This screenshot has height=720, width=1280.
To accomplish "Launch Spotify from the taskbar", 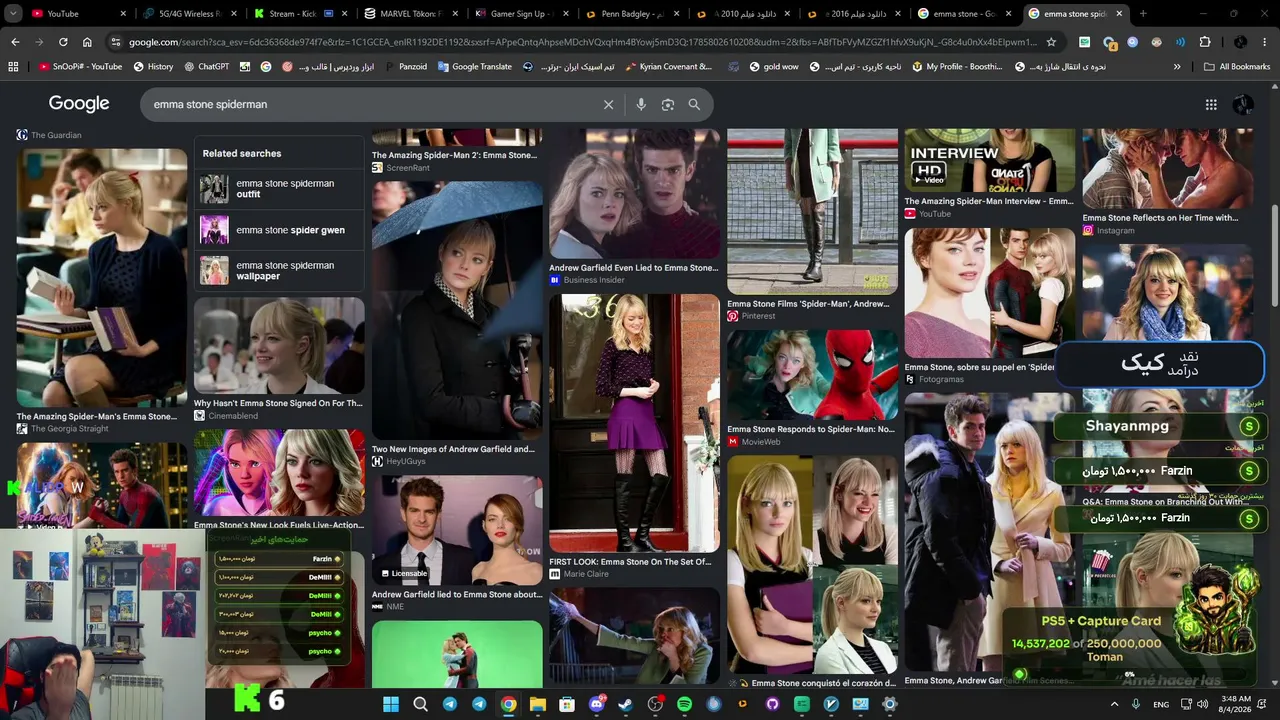I will tap(685, 704).
